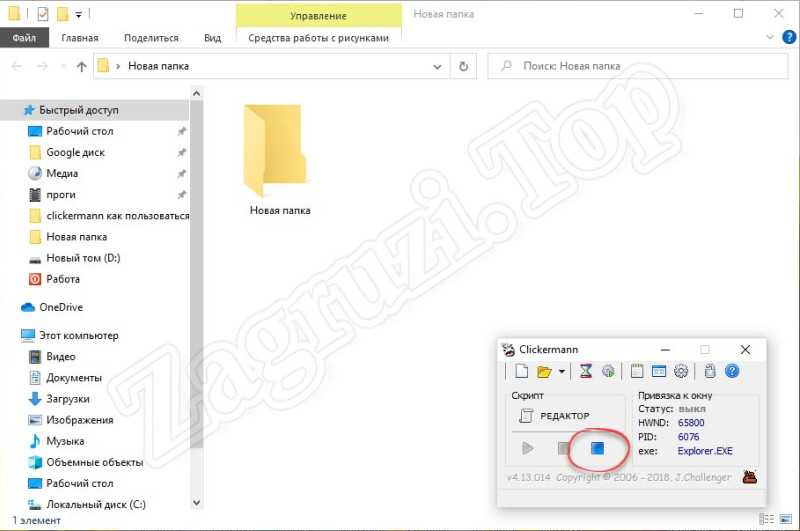Click the hourglass icon in Clickermann toolbar
Screen dimensions: 800x531
585,371
